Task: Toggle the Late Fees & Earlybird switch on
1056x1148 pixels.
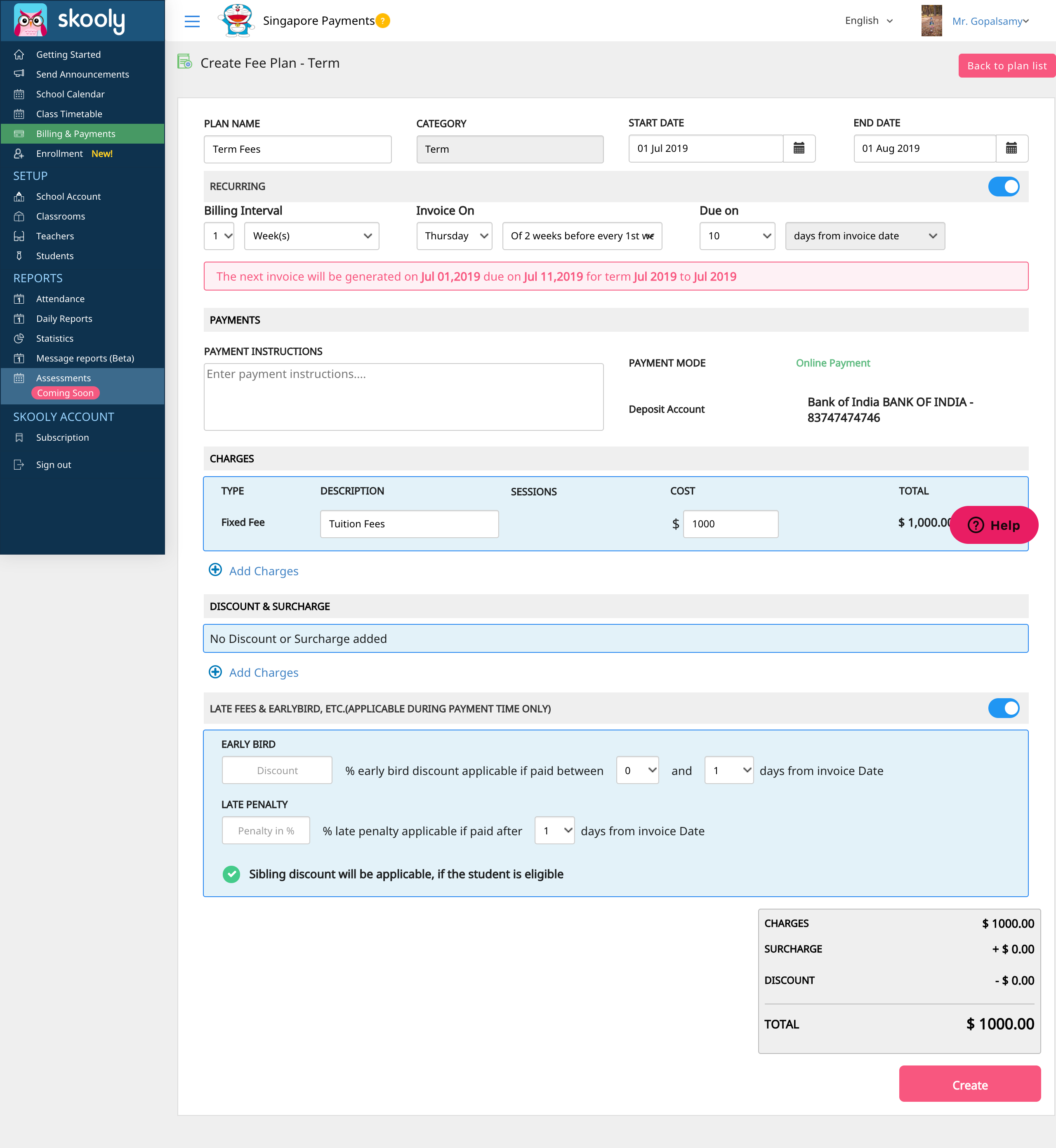Action: click(x=1004, y=709)
